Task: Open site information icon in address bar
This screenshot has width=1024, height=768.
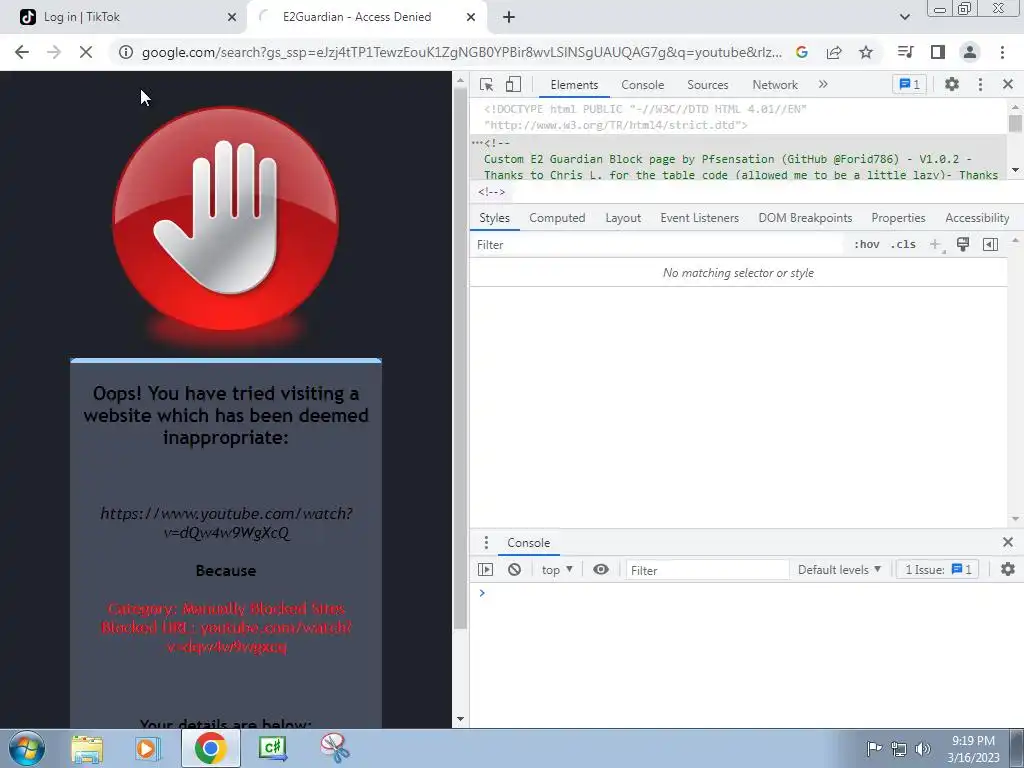Action: pyautogui.click(x=125, y=52)
